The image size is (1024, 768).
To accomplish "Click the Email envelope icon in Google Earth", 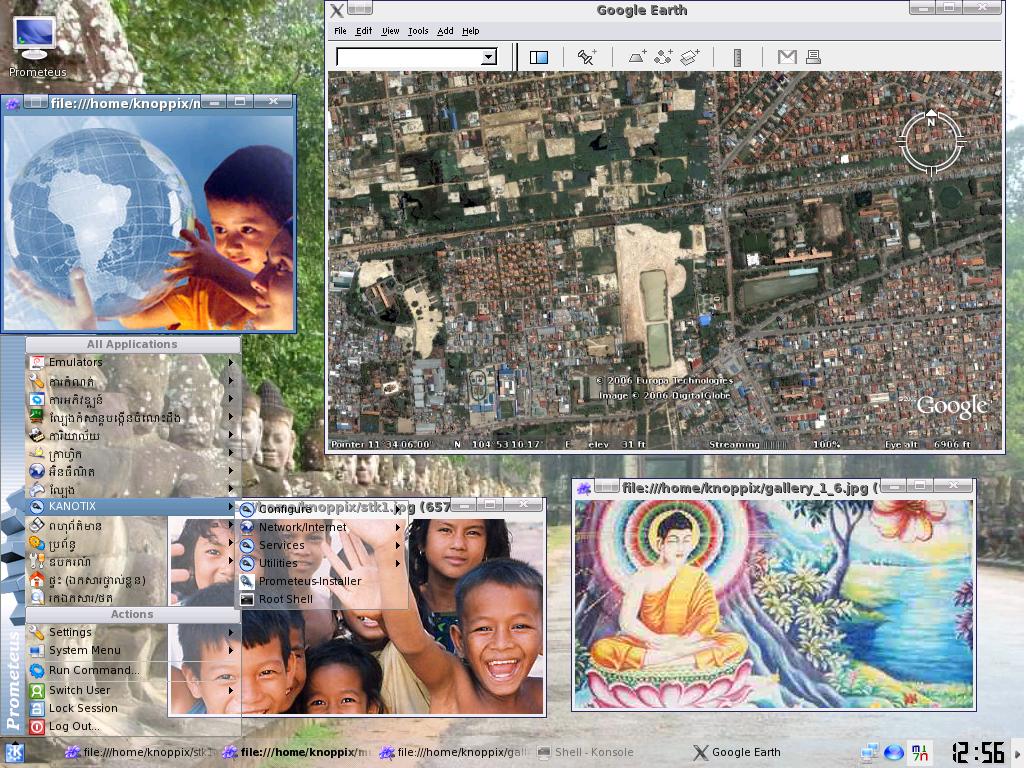I will (787, 57).
